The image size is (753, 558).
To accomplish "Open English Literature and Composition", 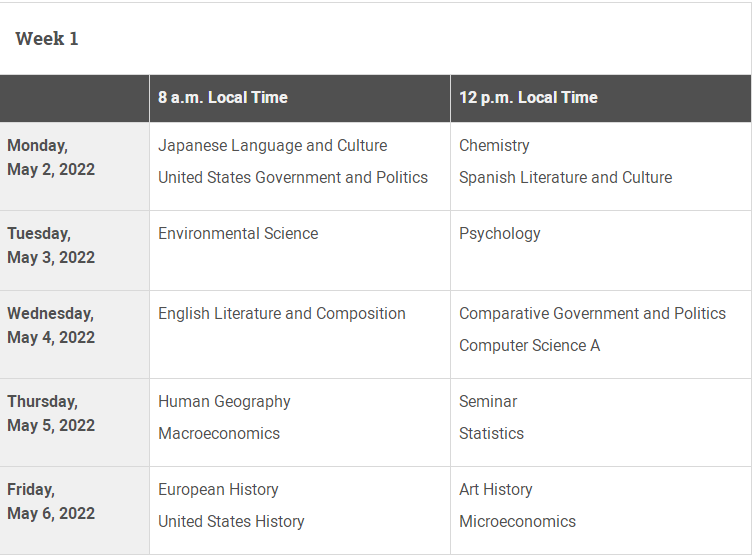I will coord(282,314).
